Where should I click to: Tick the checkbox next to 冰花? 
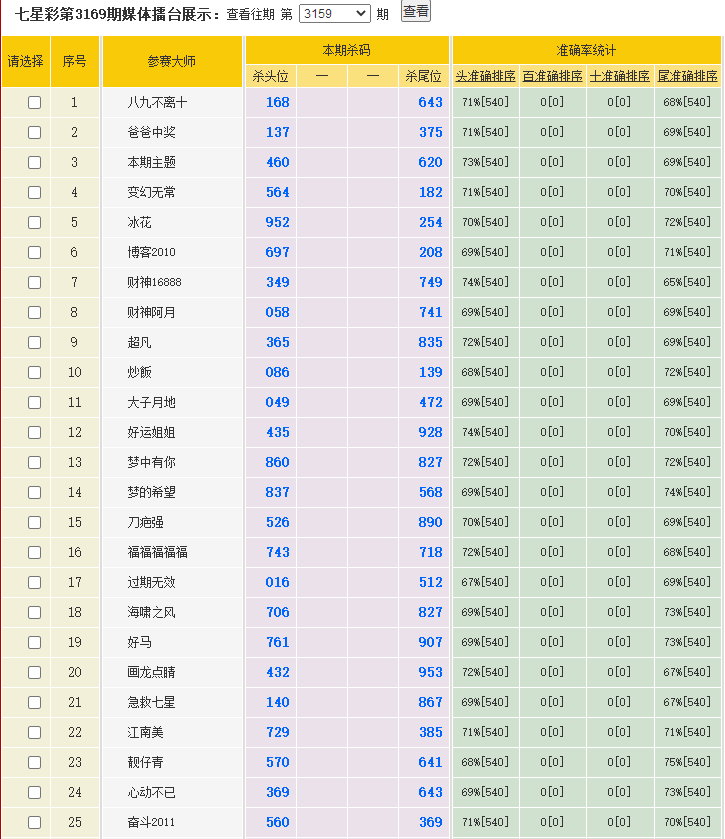coord(35,223)
